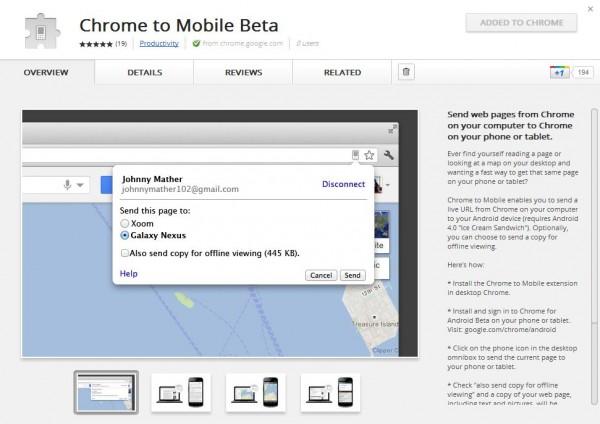
Task: Click the Google +1 button
Action: (x=559, y=72)
